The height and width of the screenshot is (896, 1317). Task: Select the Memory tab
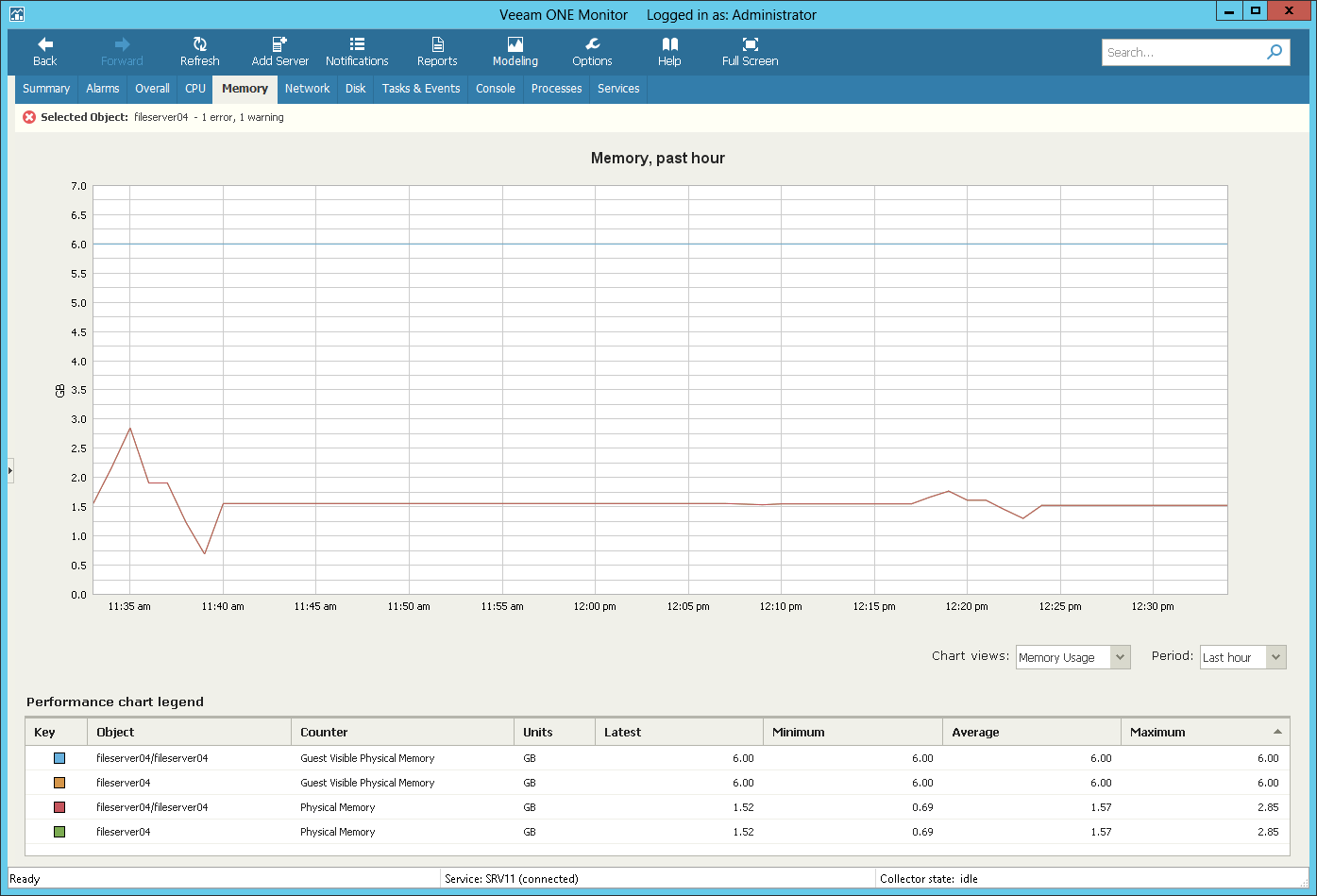click(x=245, y=89)
